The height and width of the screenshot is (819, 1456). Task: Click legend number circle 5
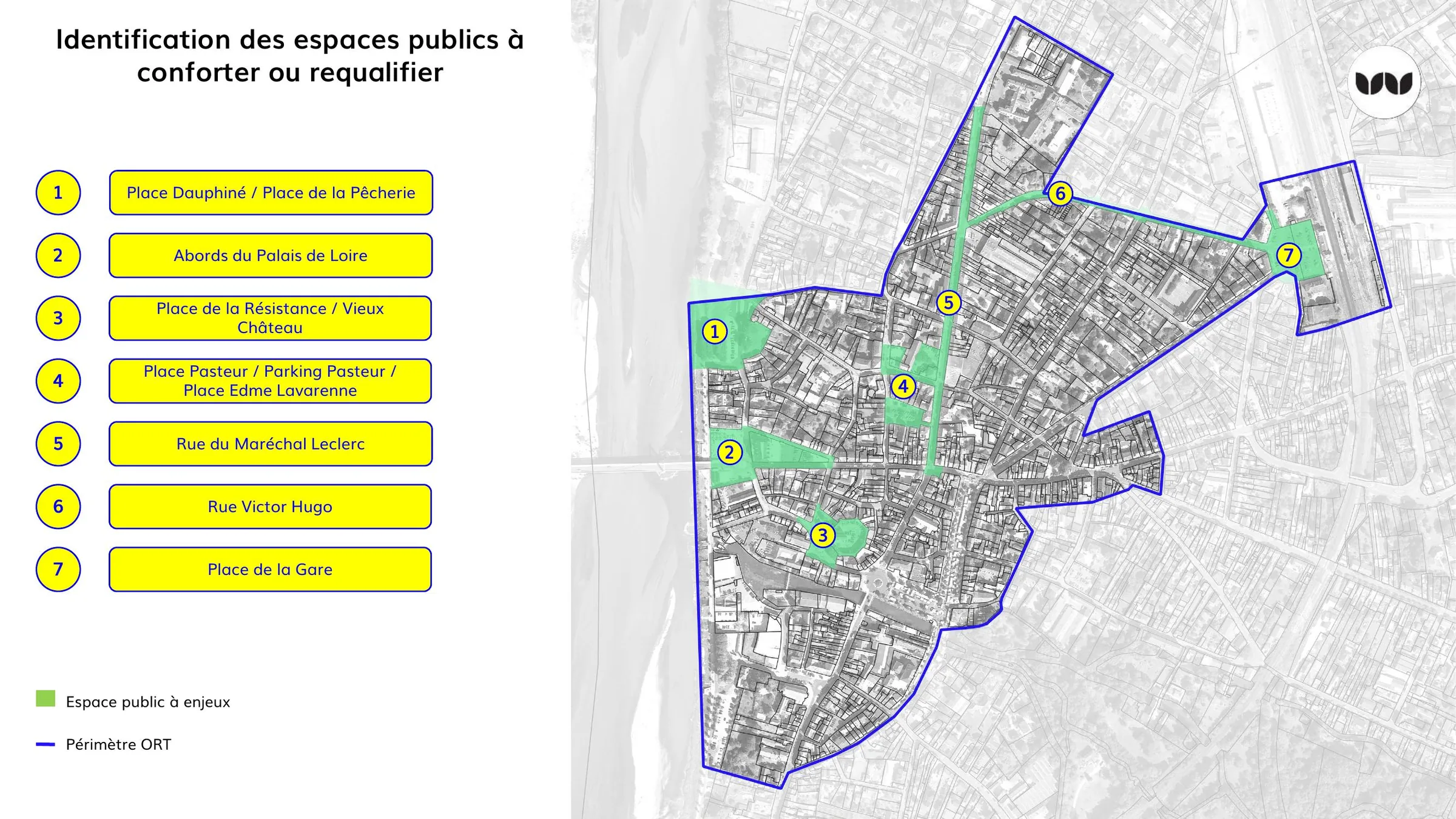[x=58, y=444]
